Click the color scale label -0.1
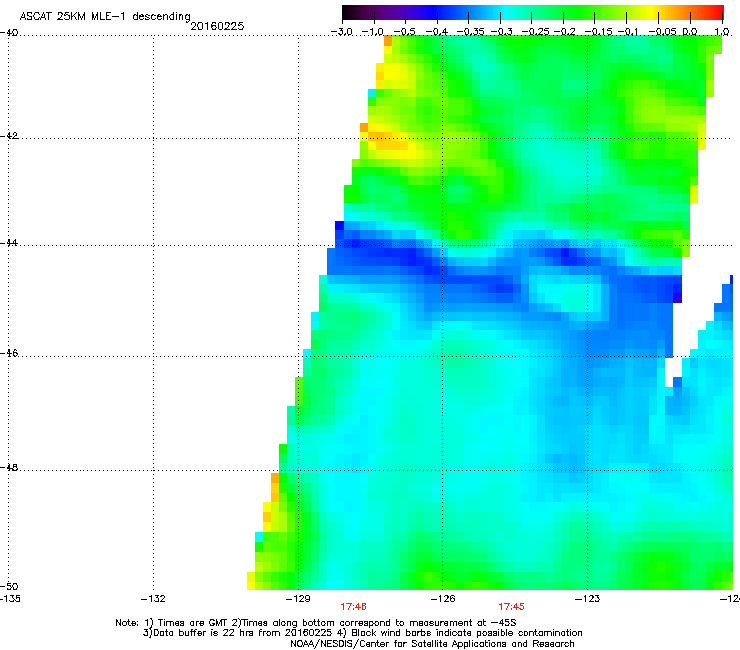The height and width of the screenshot is (650, 740). coord(628,32)
